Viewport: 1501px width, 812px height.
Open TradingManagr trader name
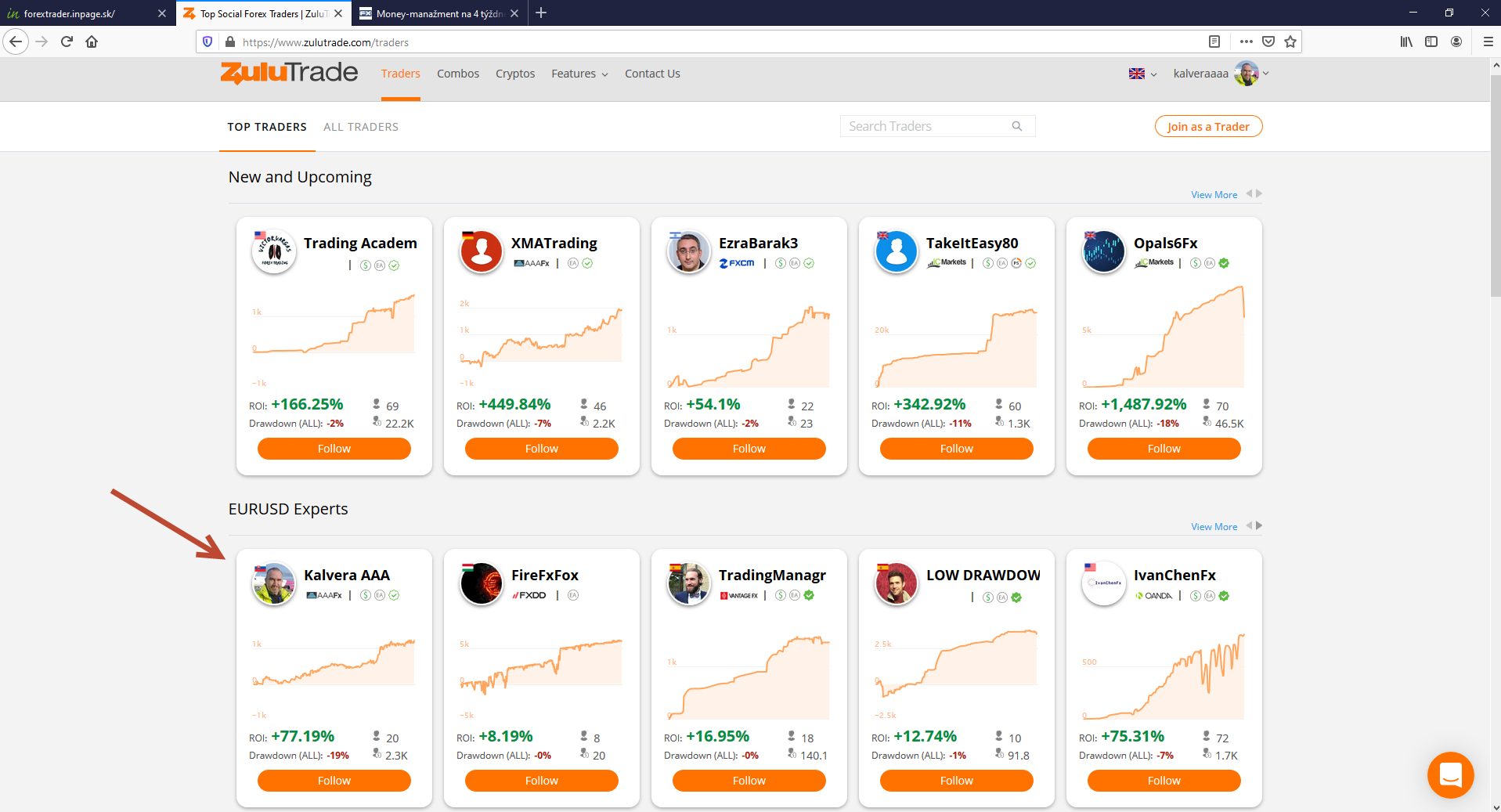pos(772,576)
